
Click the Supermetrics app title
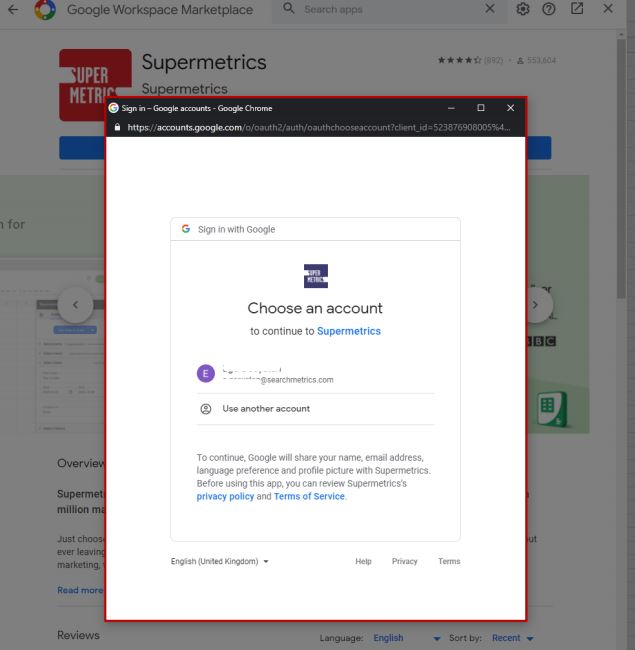coord(204,63)
